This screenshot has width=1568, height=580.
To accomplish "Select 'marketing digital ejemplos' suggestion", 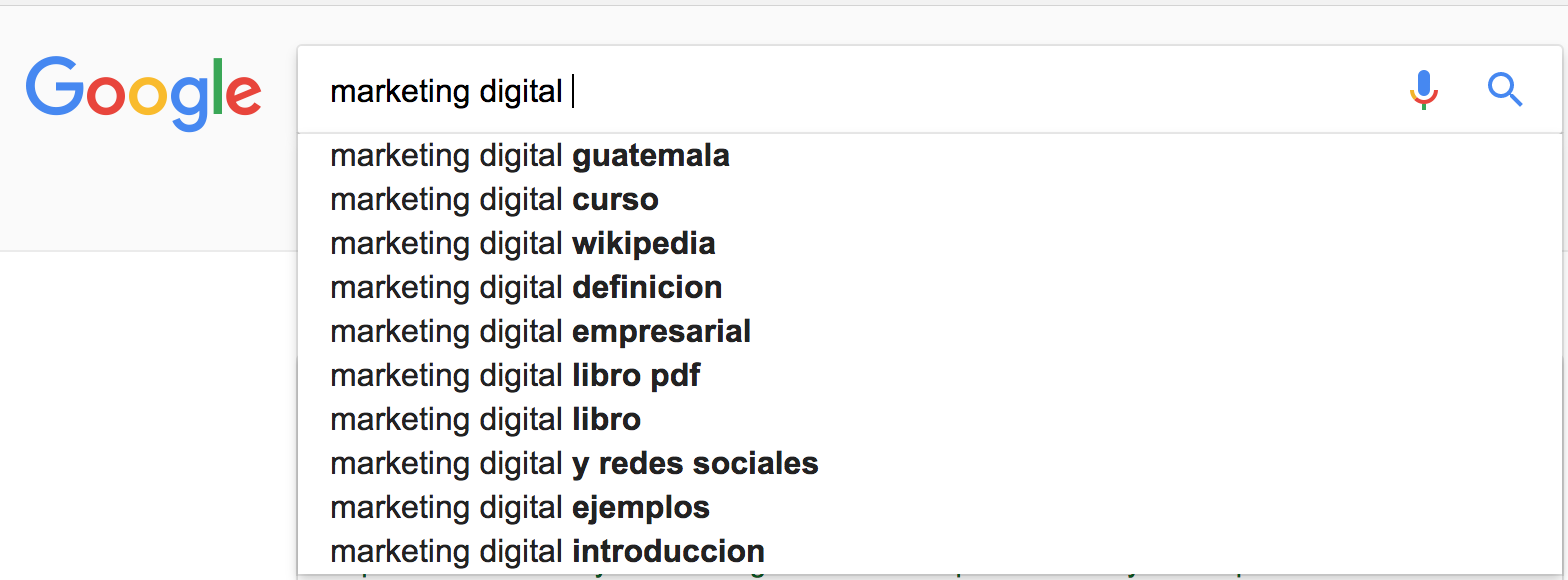I will [930, 508].
